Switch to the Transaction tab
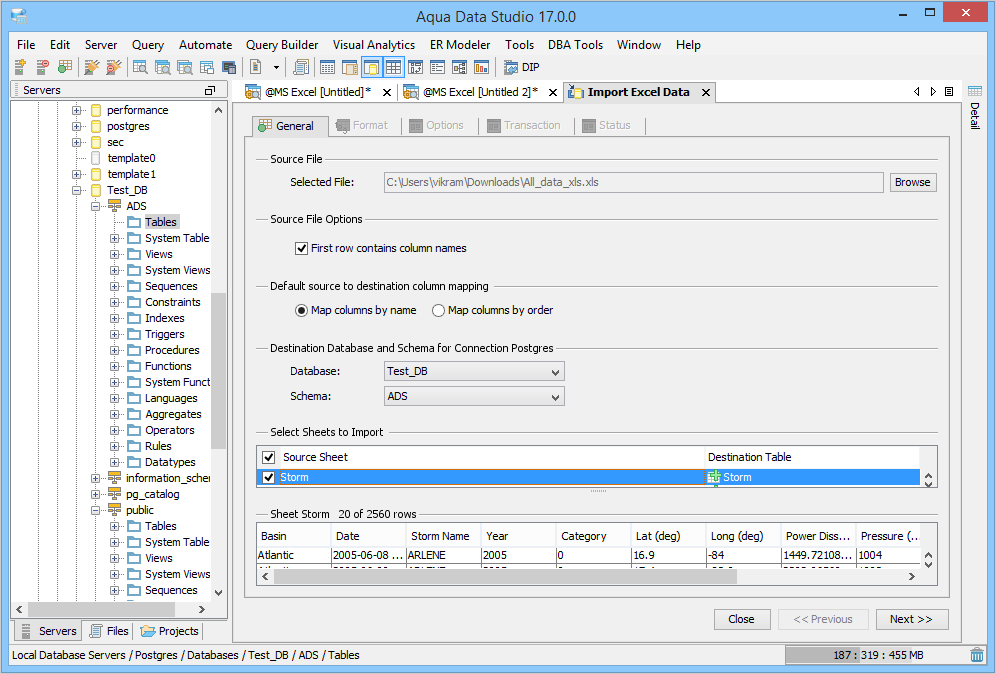996x674 pixels. [524, 126]
